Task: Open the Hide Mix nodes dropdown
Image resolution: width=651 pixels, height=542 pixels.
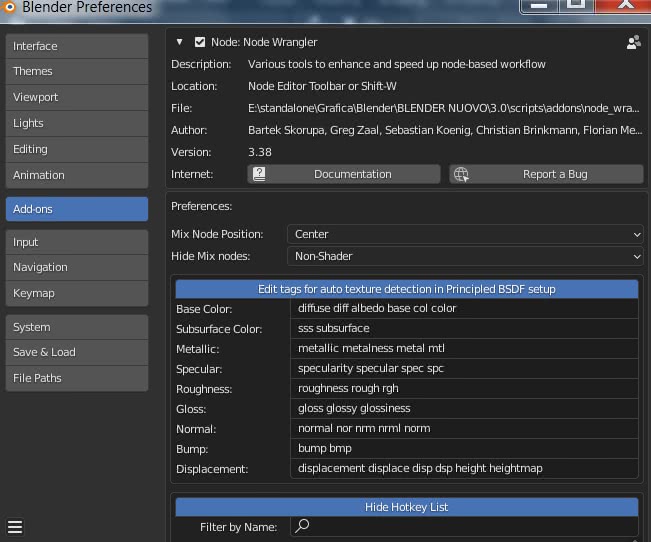Action: coord(466,256)
